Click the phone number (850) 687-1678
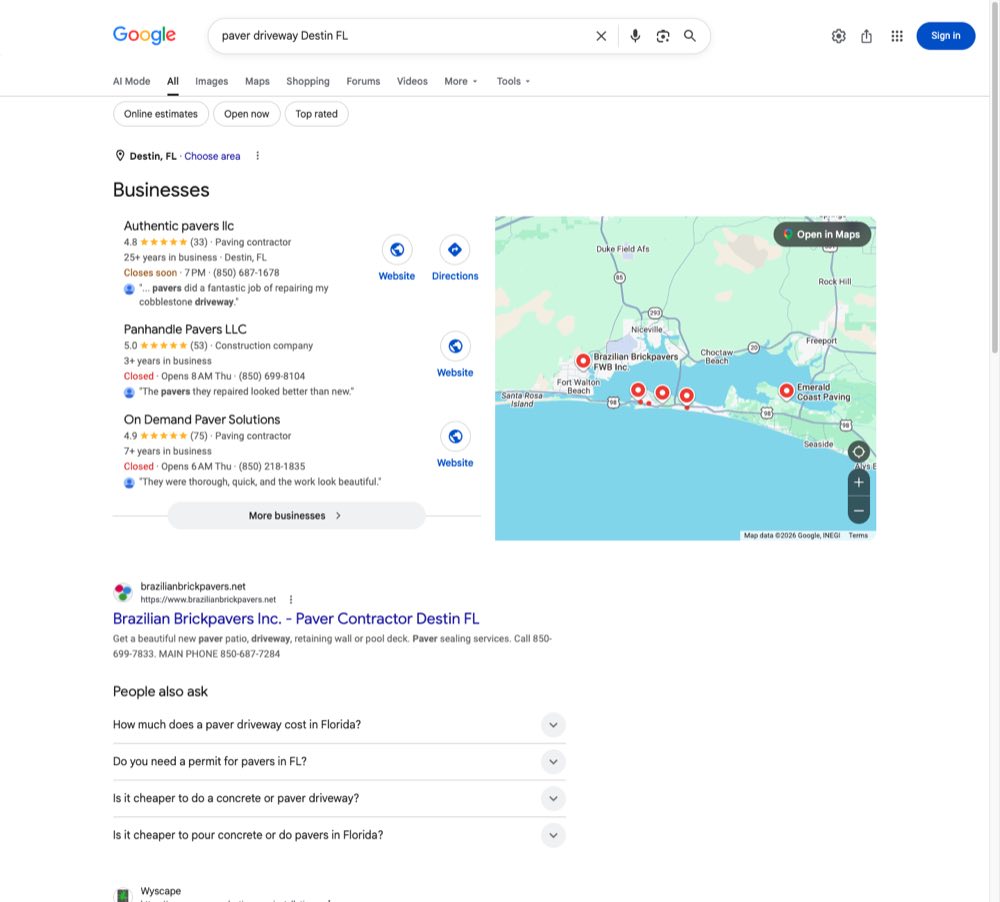1000x902 pixels. [246, 273]
